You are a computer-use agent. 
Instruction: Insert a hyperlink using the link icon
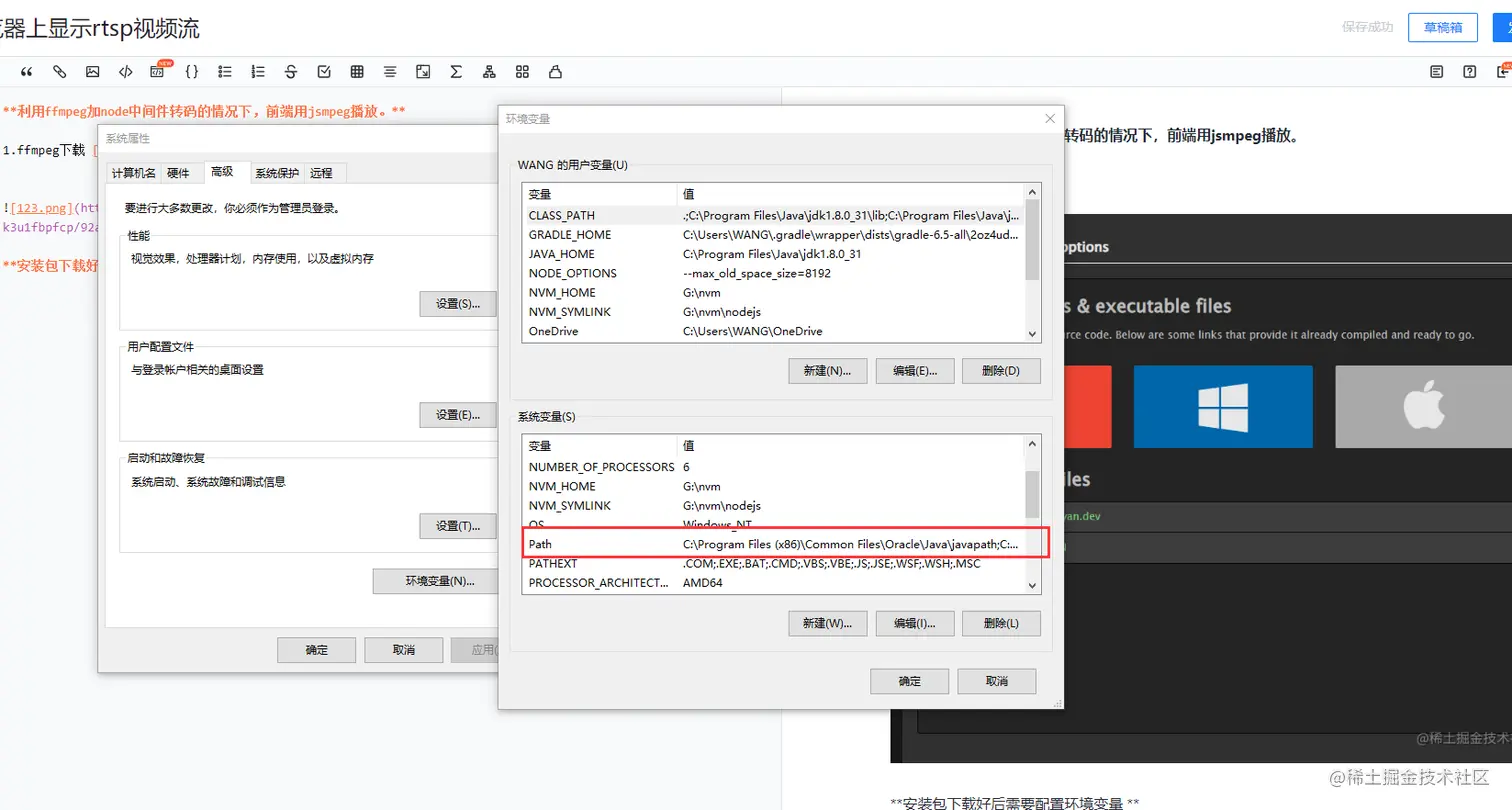60,72
